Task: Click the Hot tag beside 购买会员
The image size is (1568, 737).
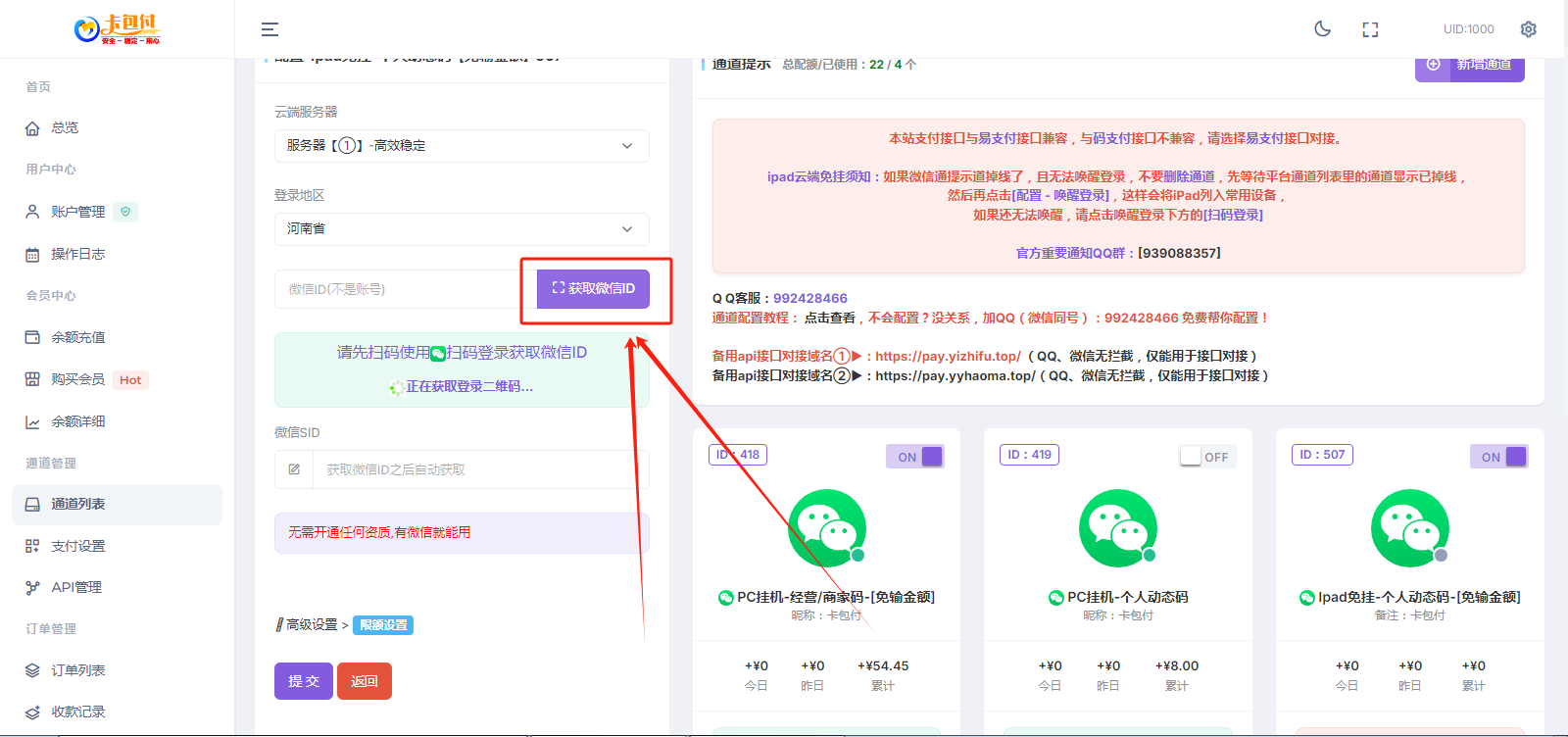Action: (130, 380)
